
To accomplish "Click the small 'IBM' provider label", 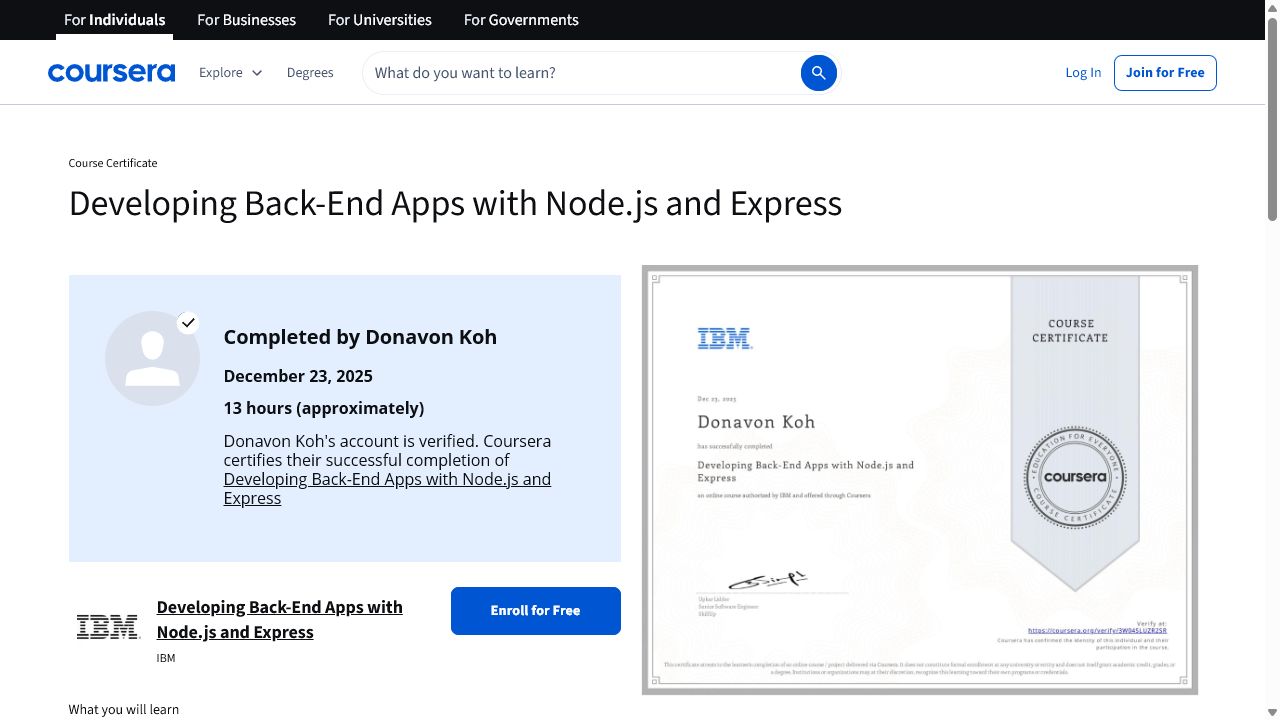I will point(166,658).
